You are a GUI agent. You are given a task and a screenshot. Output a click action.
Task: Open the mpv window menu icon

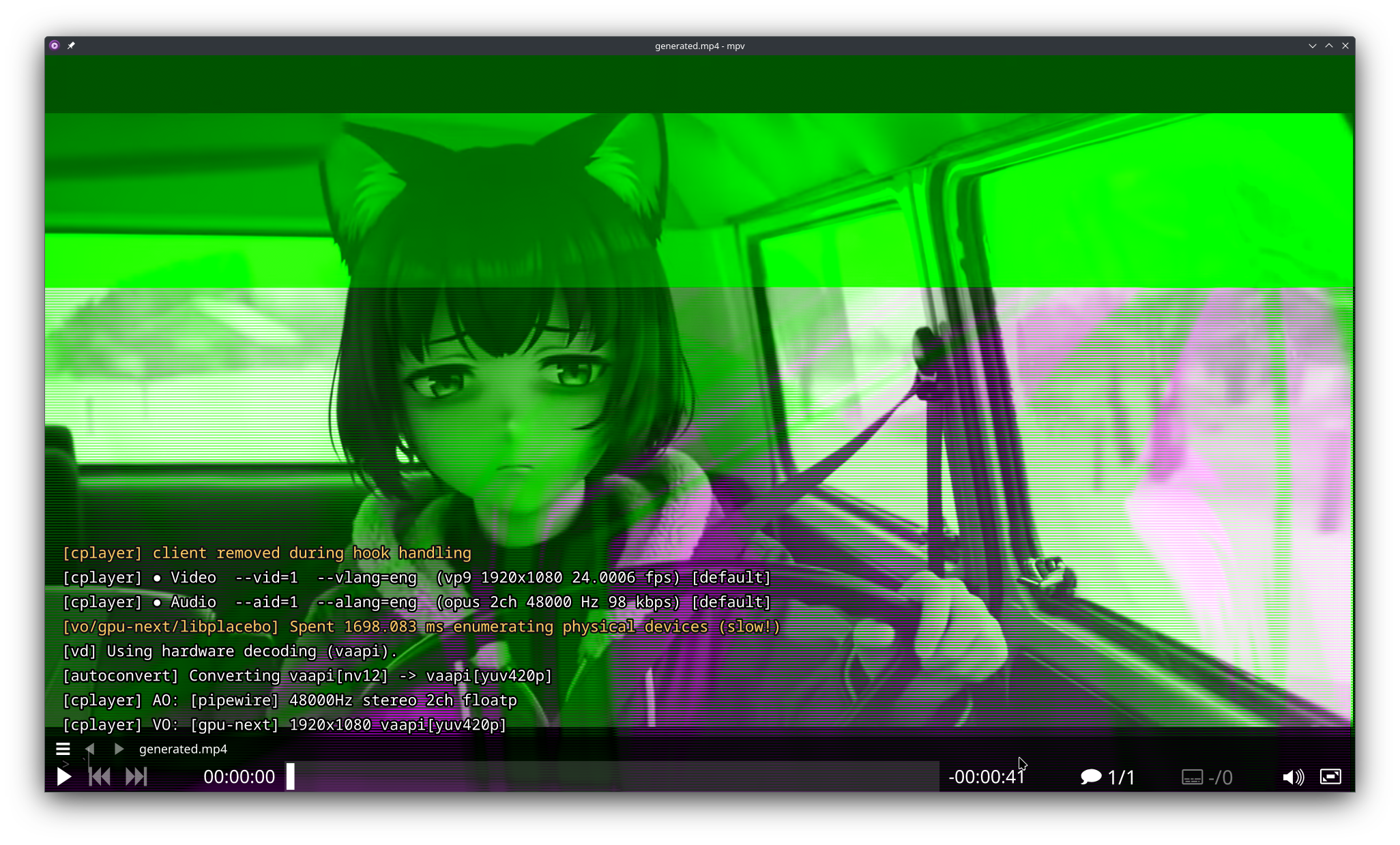55,46
